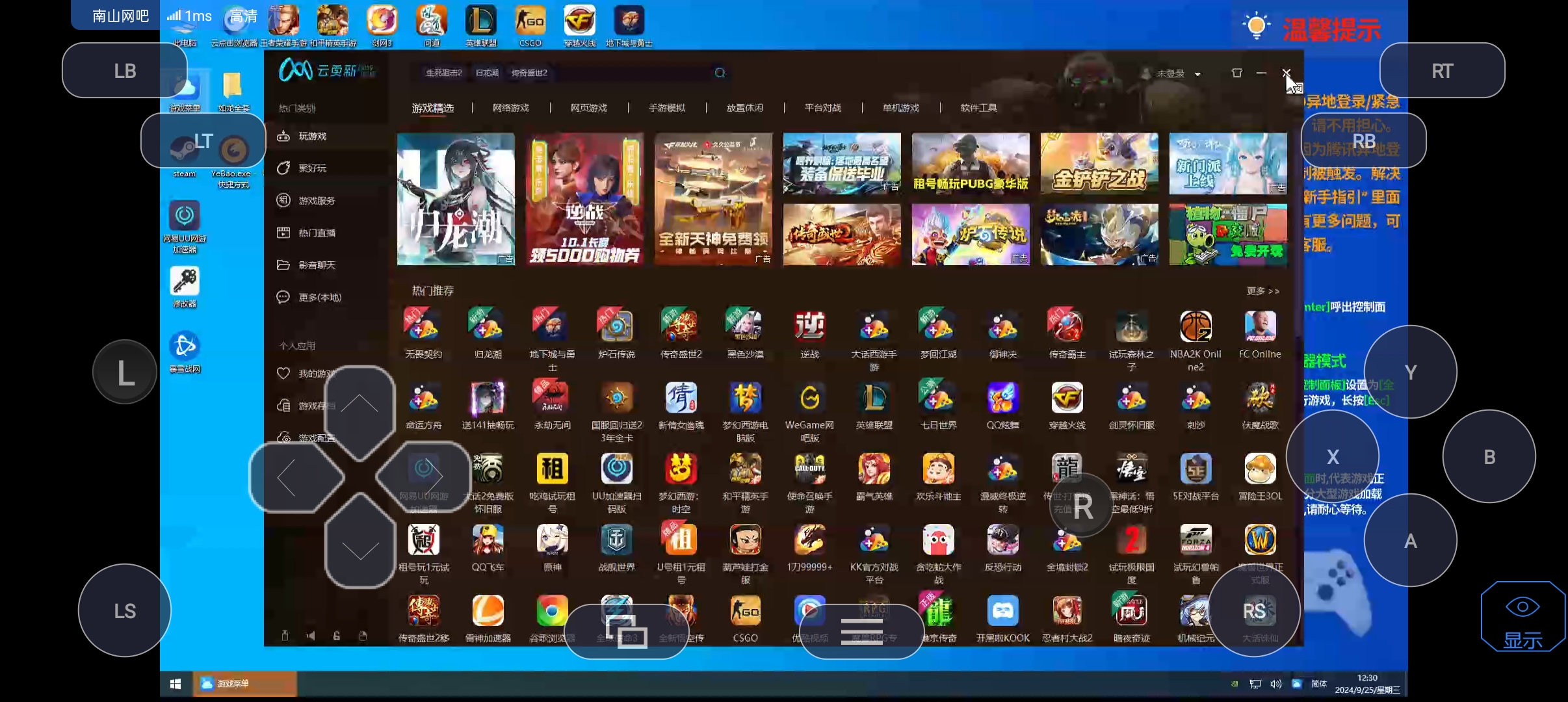Click the search magnifier icon
Image resolution: width=1568 pixels, height=702 pixels.
coord(720,73)
